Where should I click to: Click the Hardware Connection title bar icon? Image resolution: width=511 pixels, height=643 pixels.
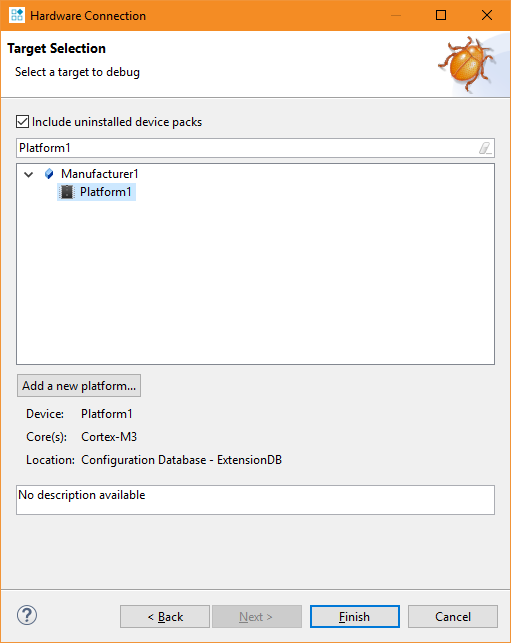pyautogui.click(x=17, y=15)
